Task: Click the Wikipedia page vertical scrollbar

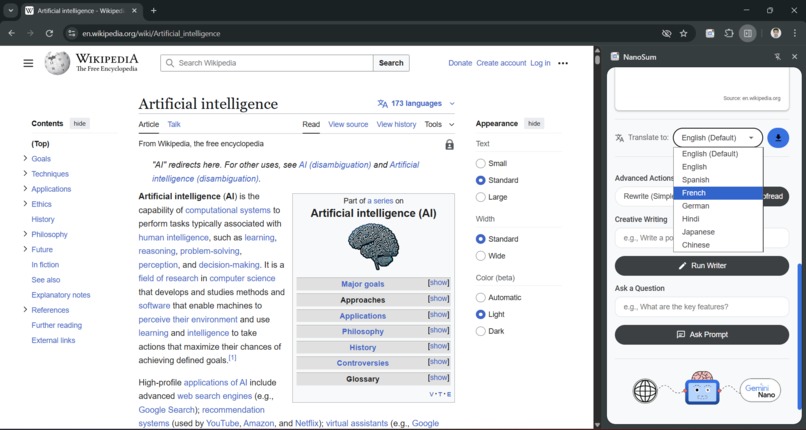Action: (x=597, y=59)
